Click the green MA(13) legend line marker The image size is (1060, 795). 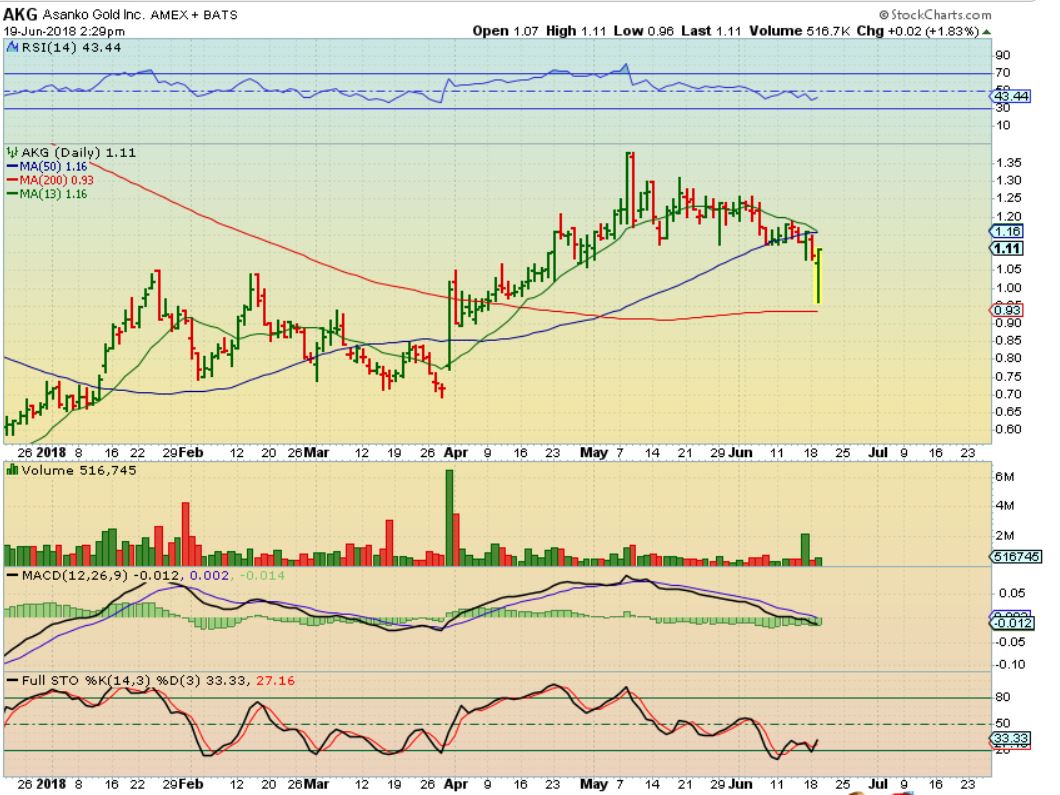point(13,194)
